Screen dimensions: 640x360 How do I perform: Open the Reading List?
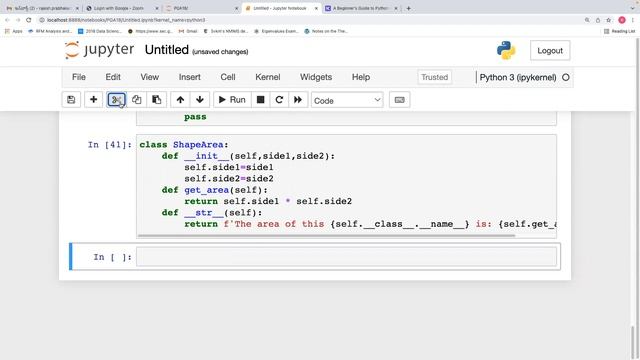(620, 31)
